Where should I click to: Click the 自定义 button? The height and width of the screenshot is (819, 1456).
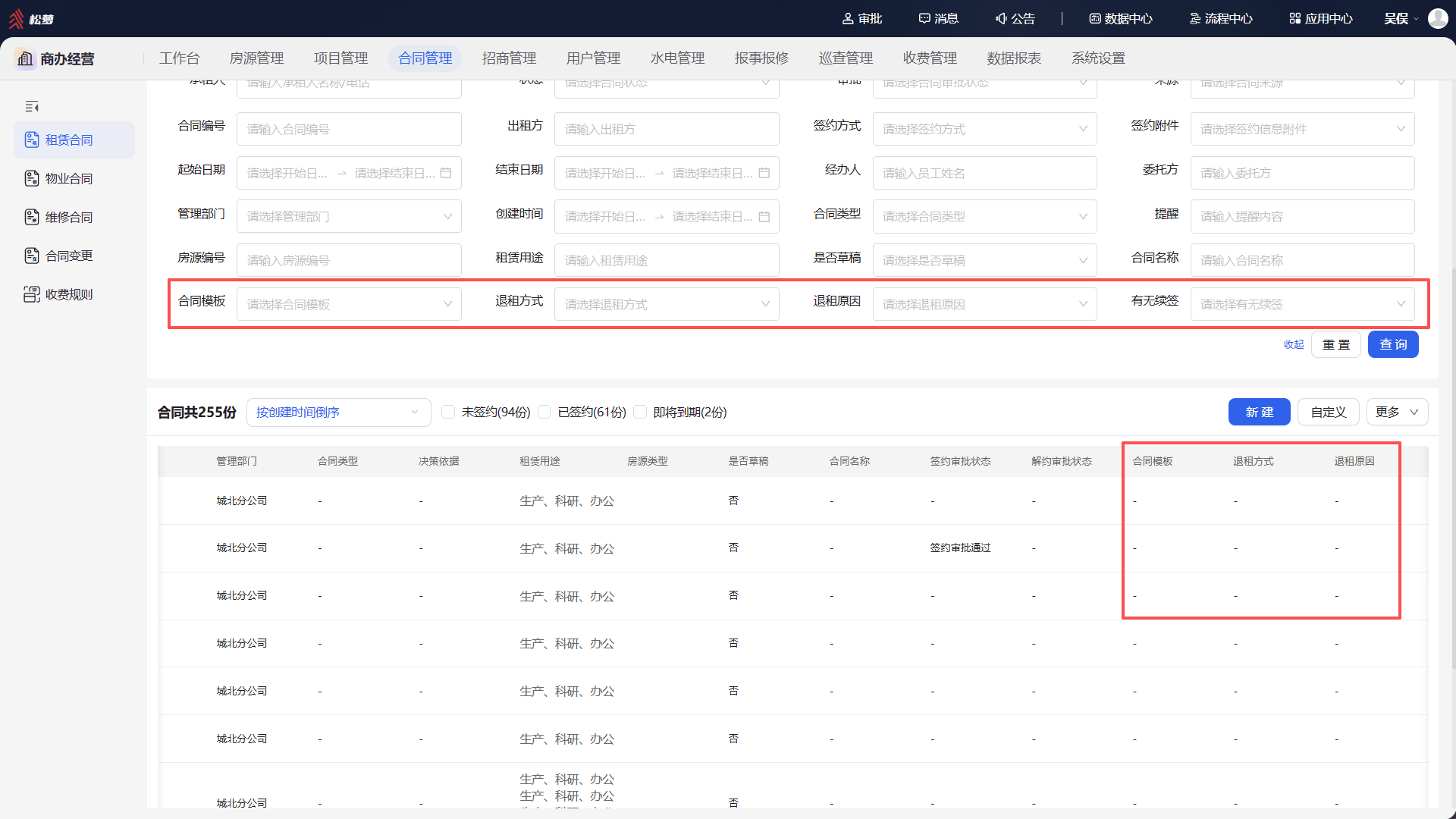pyautogui.click(x=1329, y=412)
